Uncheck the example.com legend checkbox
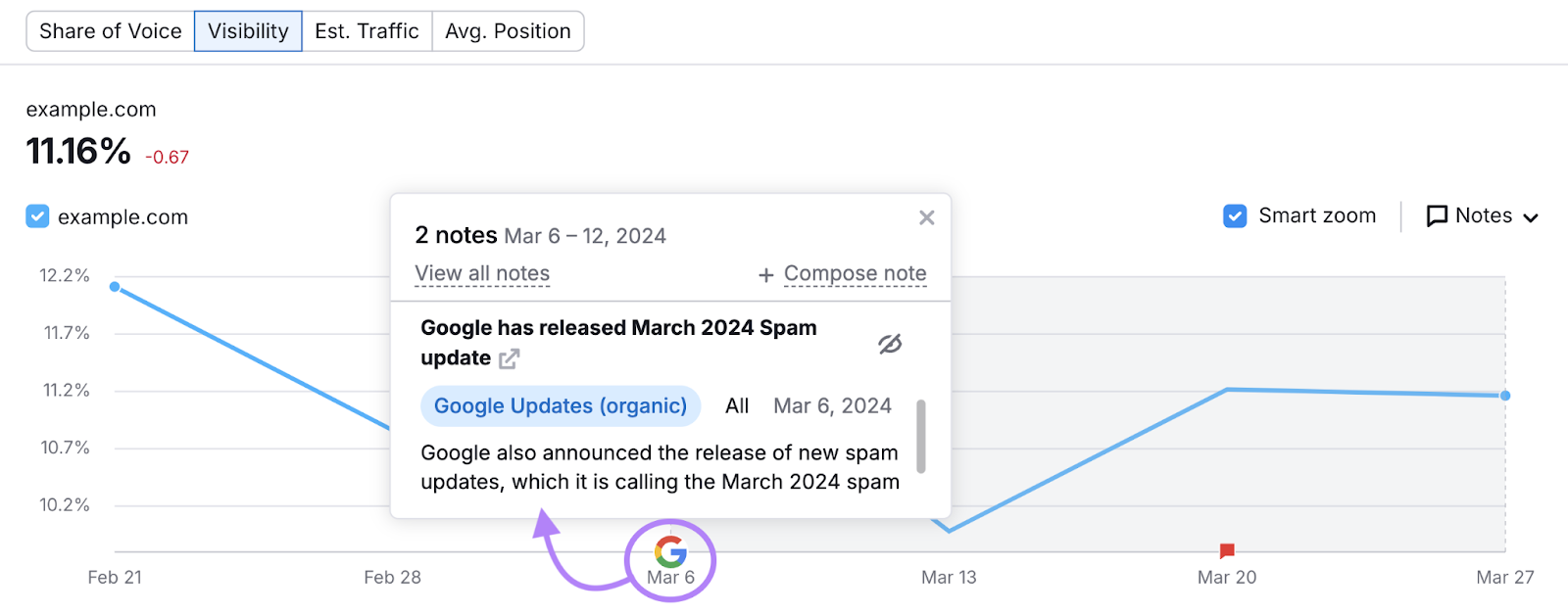The height and width of the screenshot is (615, 1568). [x=37, y=216]
